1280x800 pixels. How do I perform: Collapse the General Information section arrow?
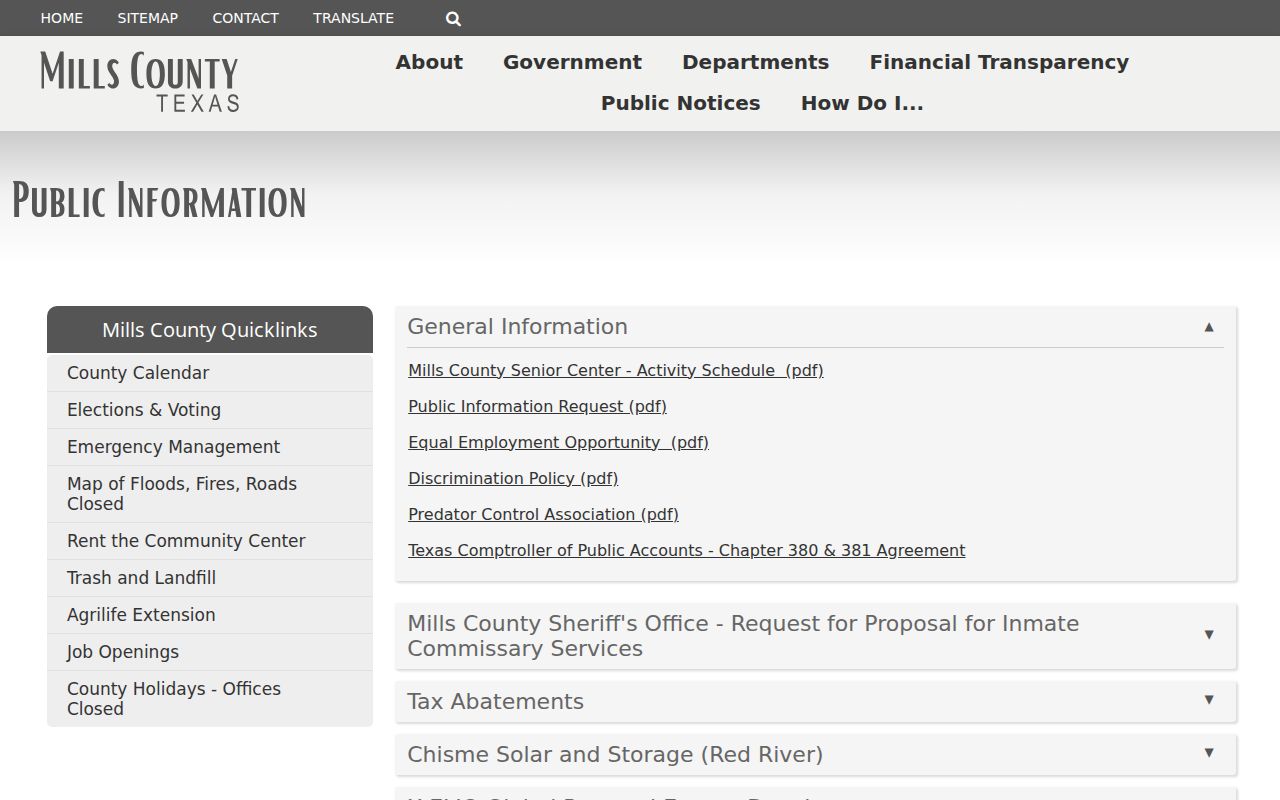(x=1209, y=327)
